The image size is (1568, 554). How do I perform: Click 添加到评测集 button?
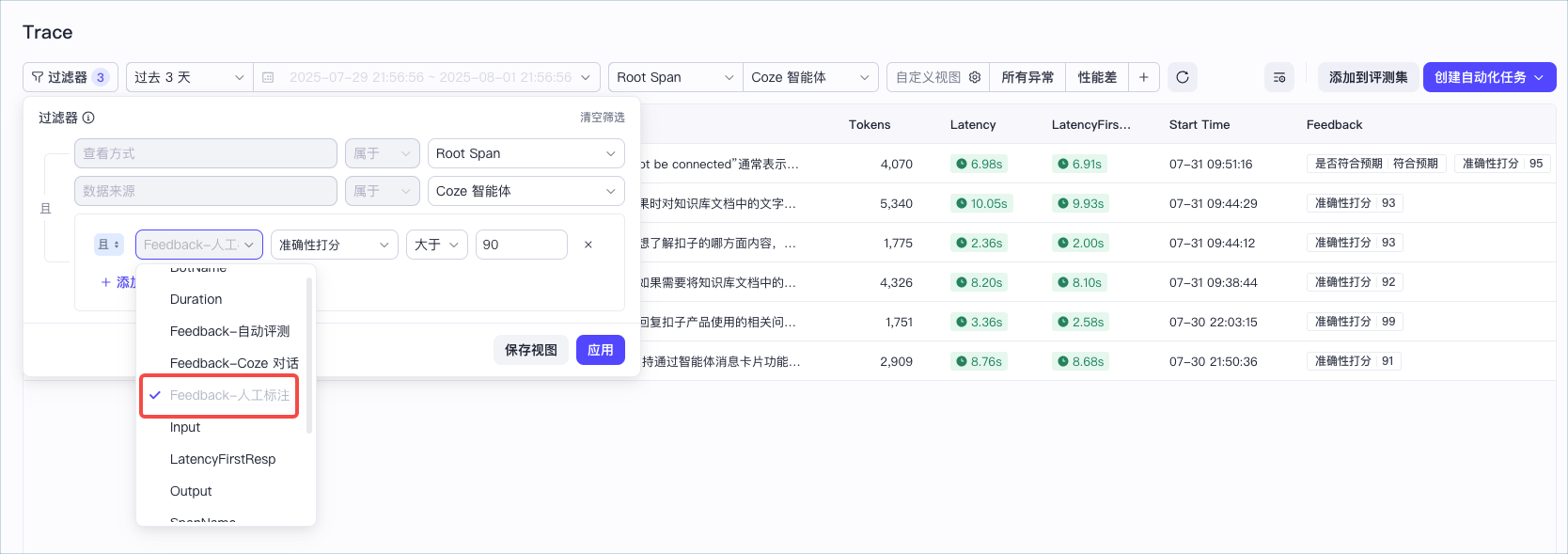click(1368, 77)
